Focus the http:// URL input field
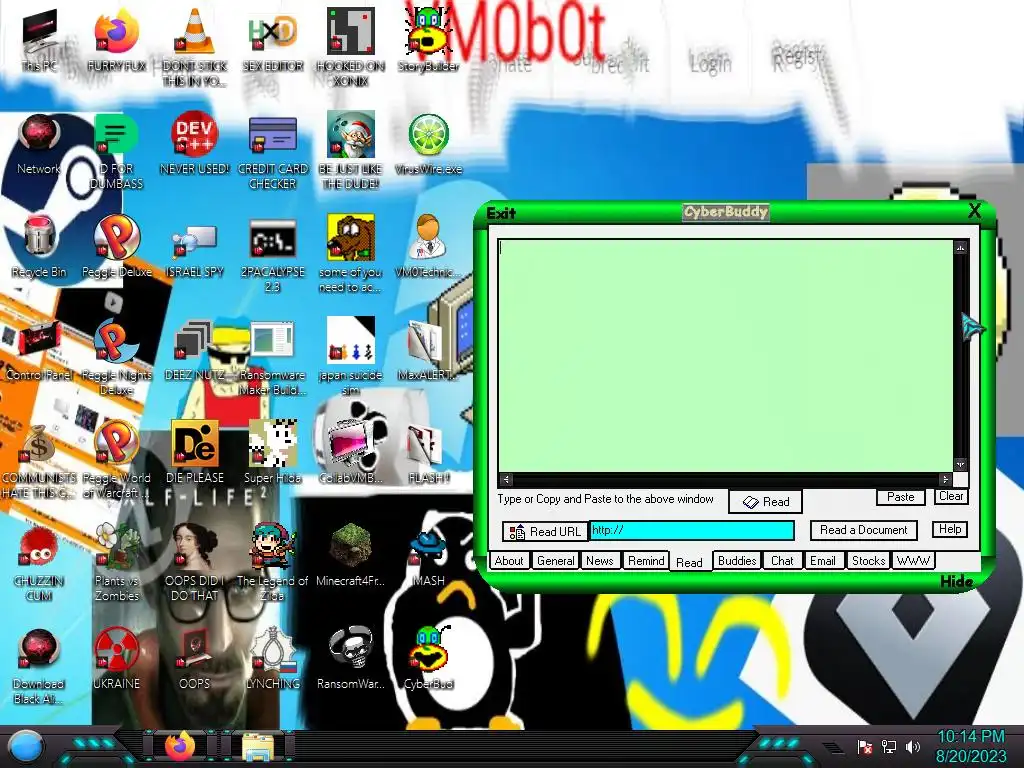The image size is (1024, 768). (x=692, y=530)
